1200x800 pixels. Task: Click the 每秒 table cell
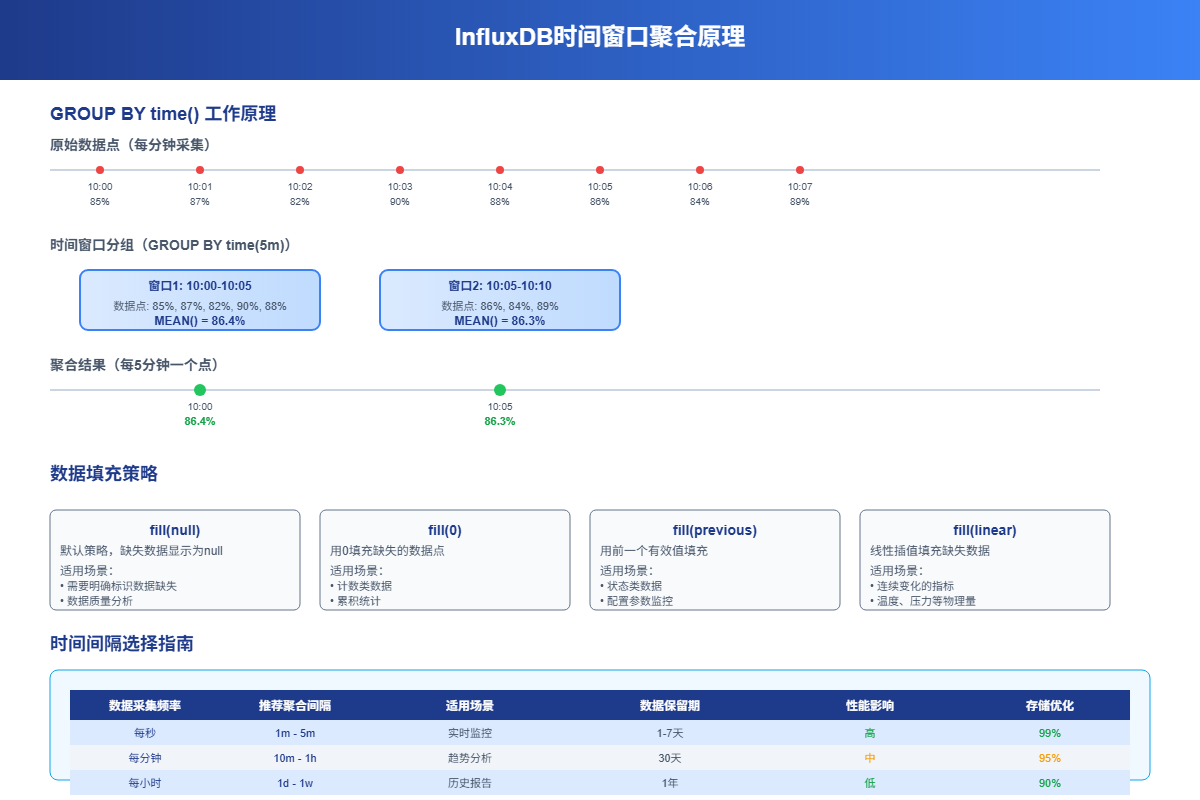click(x=145, y=733)
